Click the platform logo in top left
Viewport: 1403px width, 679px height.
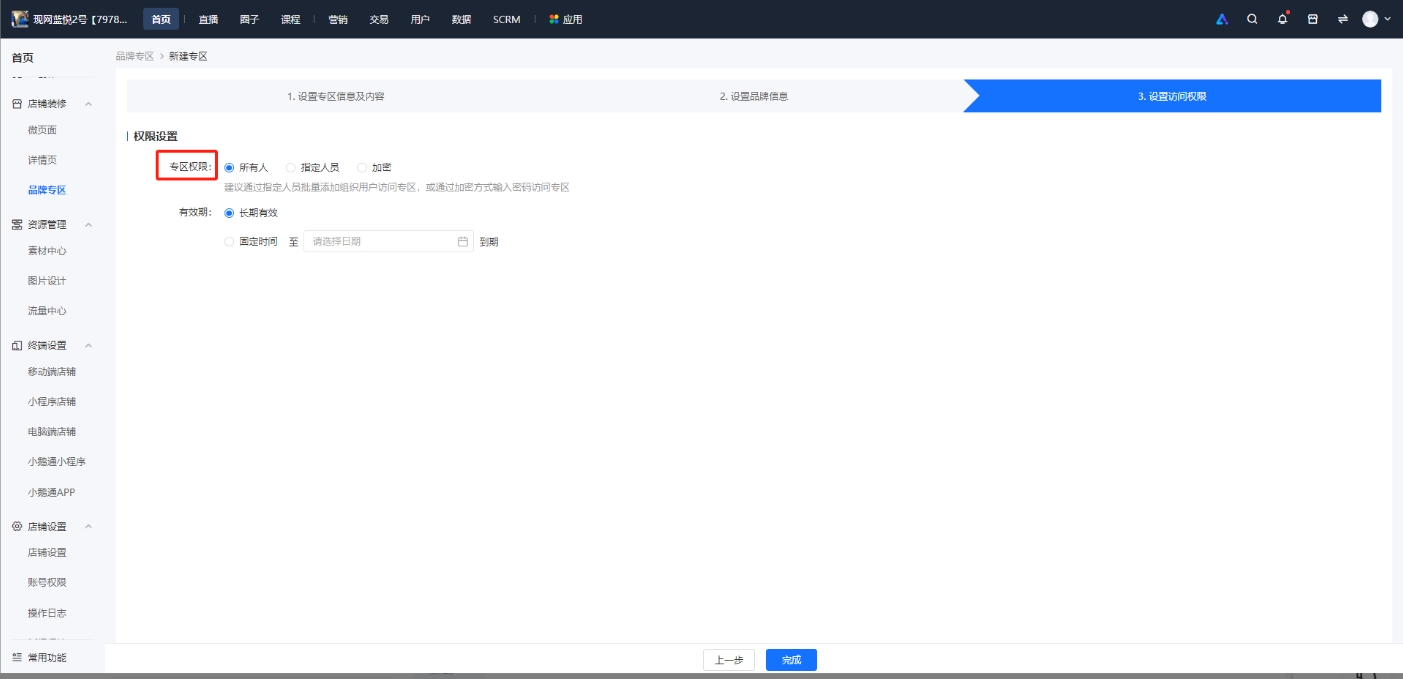tap(22, 18)
